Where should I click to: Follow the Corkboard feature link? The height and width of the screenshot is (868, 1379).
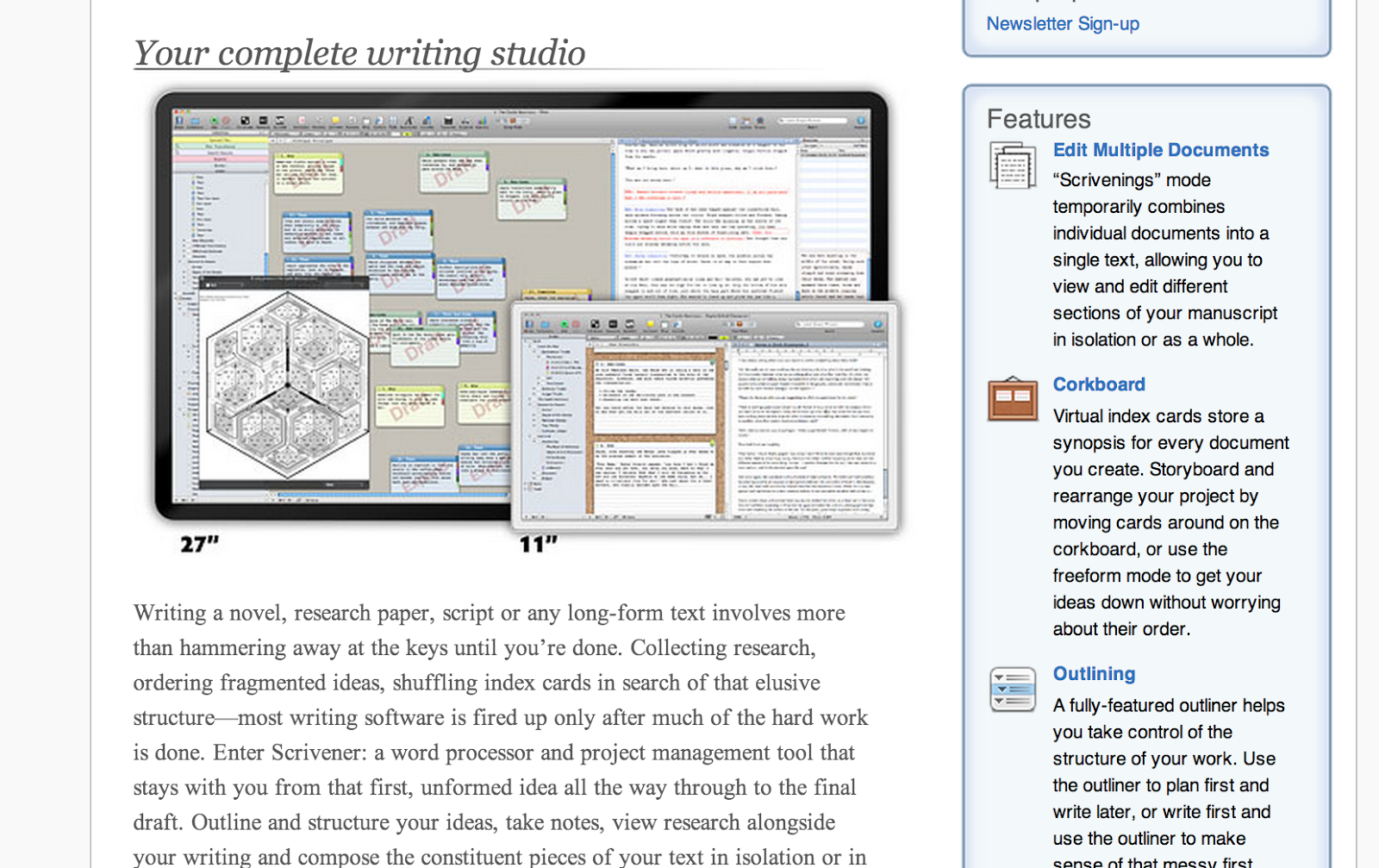pos(1099,384)
